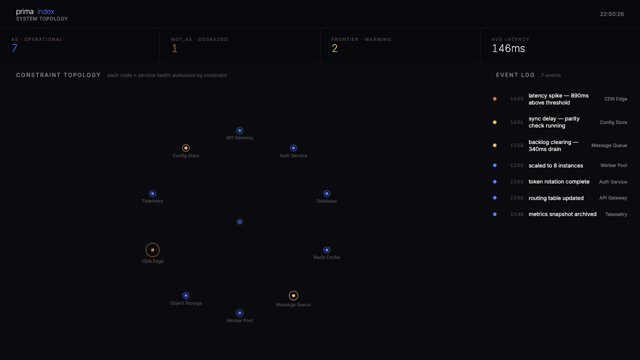Click 'API Gateway' source in event log
This screenshot has height=360, width=640.
point(613,198)
